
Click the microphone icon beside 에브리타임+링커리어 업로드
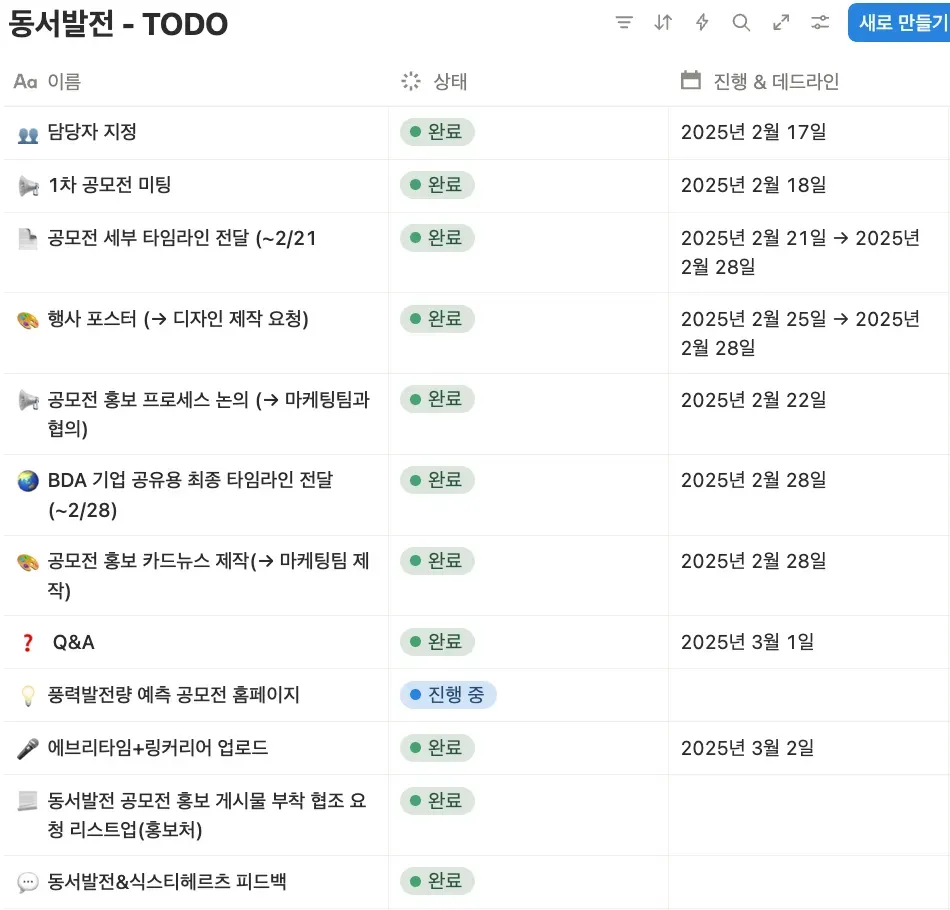click(x=28, y=749)
